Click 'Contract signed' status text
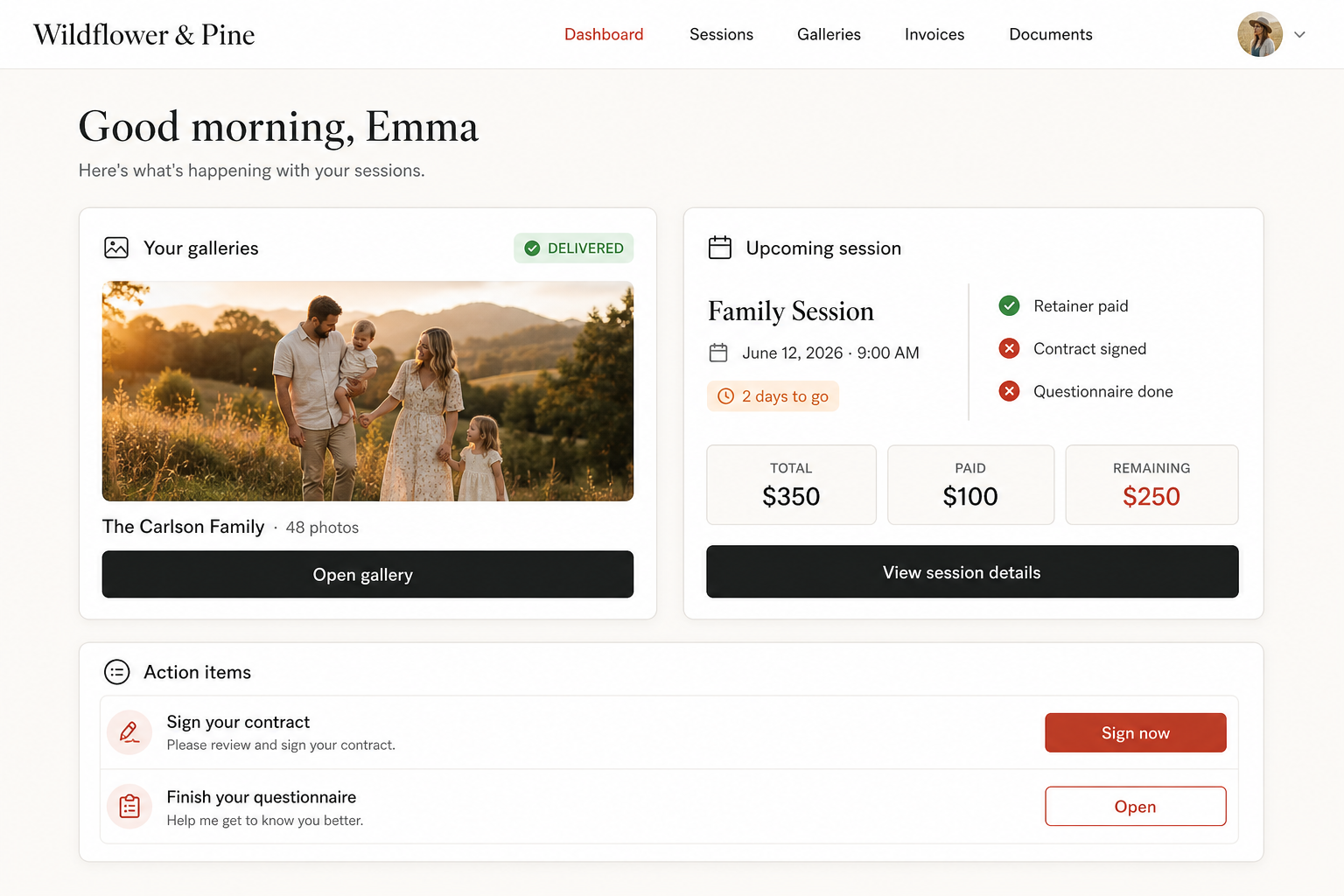The width and height of the screenshot is (1344, 896). (x=1089, y=348)
